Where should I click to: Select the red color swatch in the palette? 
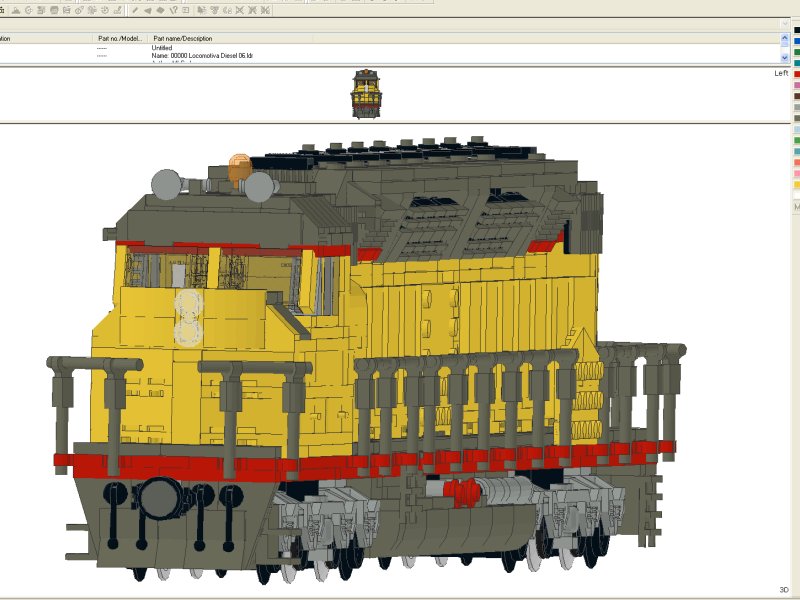tap(795, 72)
